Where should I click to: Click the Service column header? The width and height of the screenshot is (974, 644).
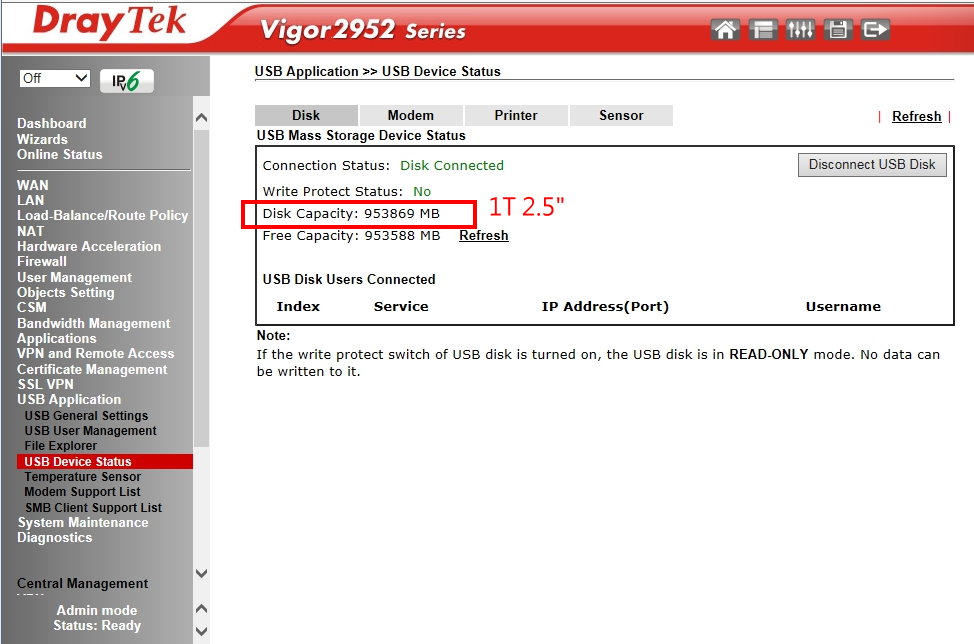click(x=401, y=306)
